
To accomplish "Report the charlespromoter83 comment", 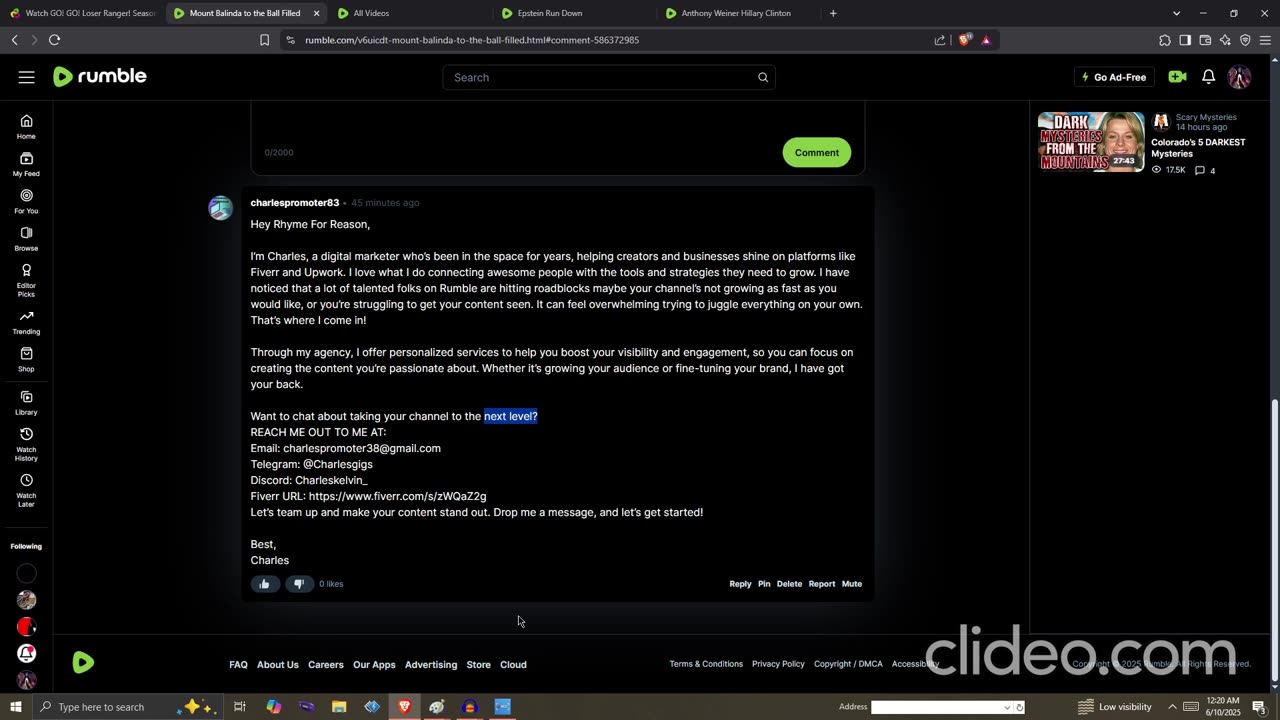I will (x=821, y=584).
